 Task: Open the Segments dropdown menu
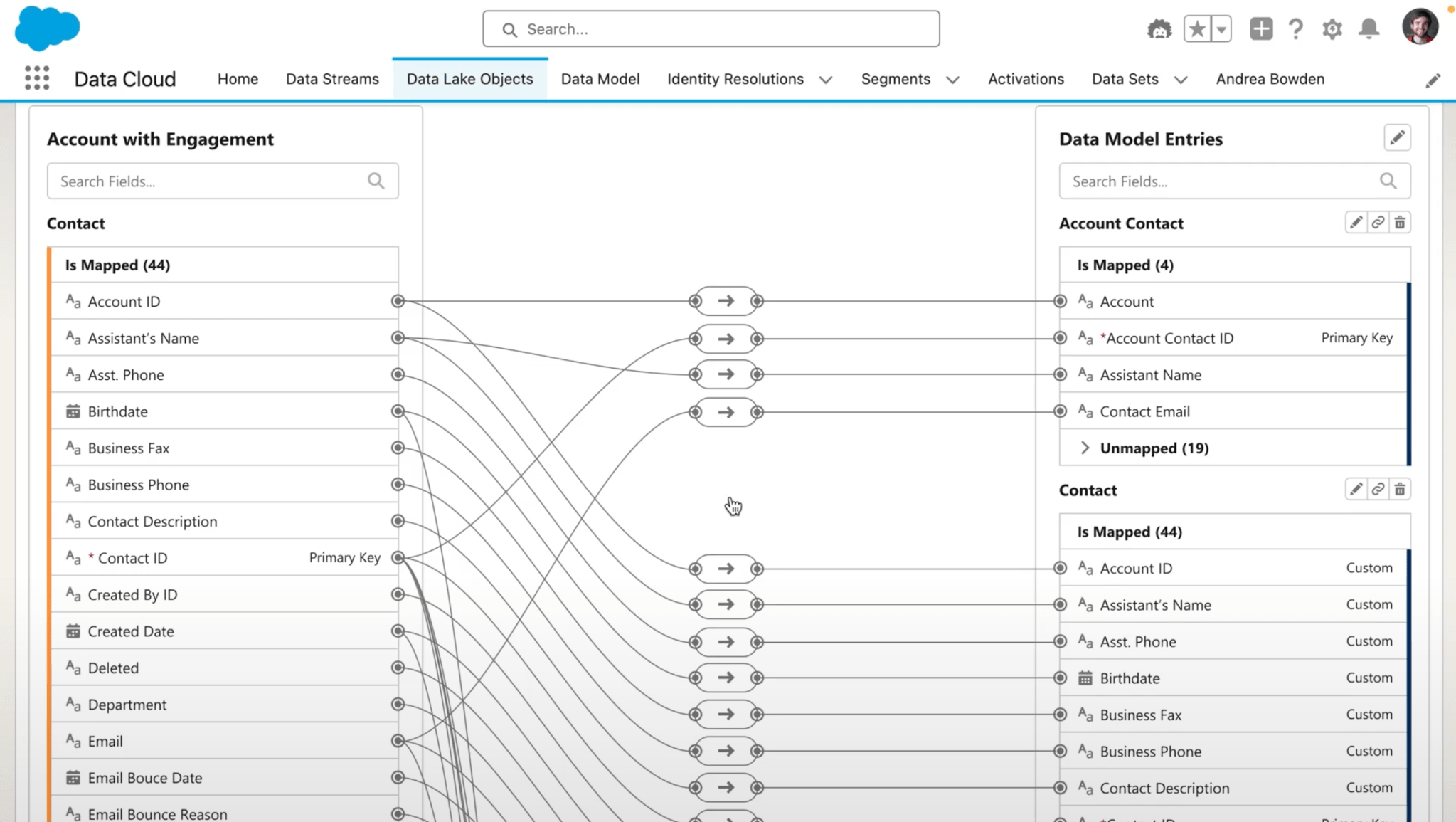tap(953, 79)
